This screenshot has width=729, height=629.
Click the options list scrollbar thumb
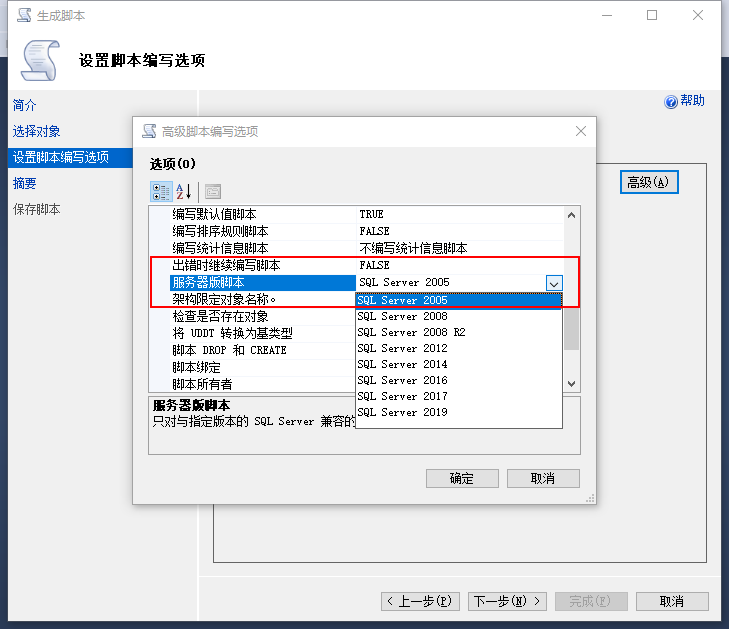pyautogui.click(x=571, y=329)
